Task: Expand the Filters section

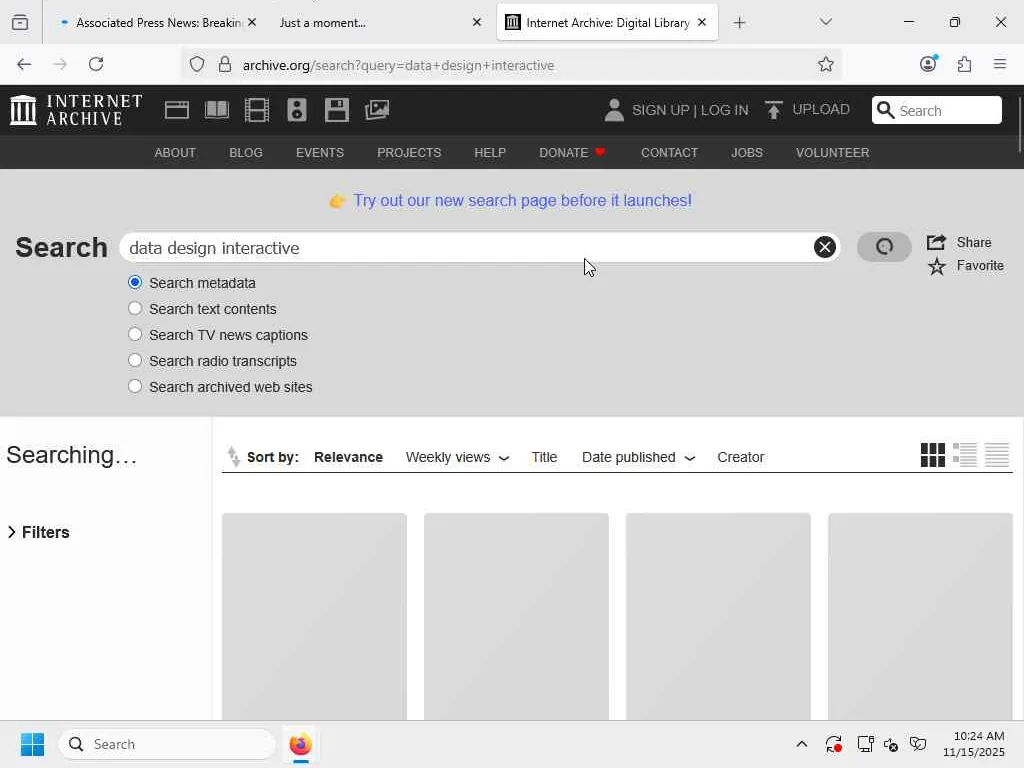Action: coord(39,532)
